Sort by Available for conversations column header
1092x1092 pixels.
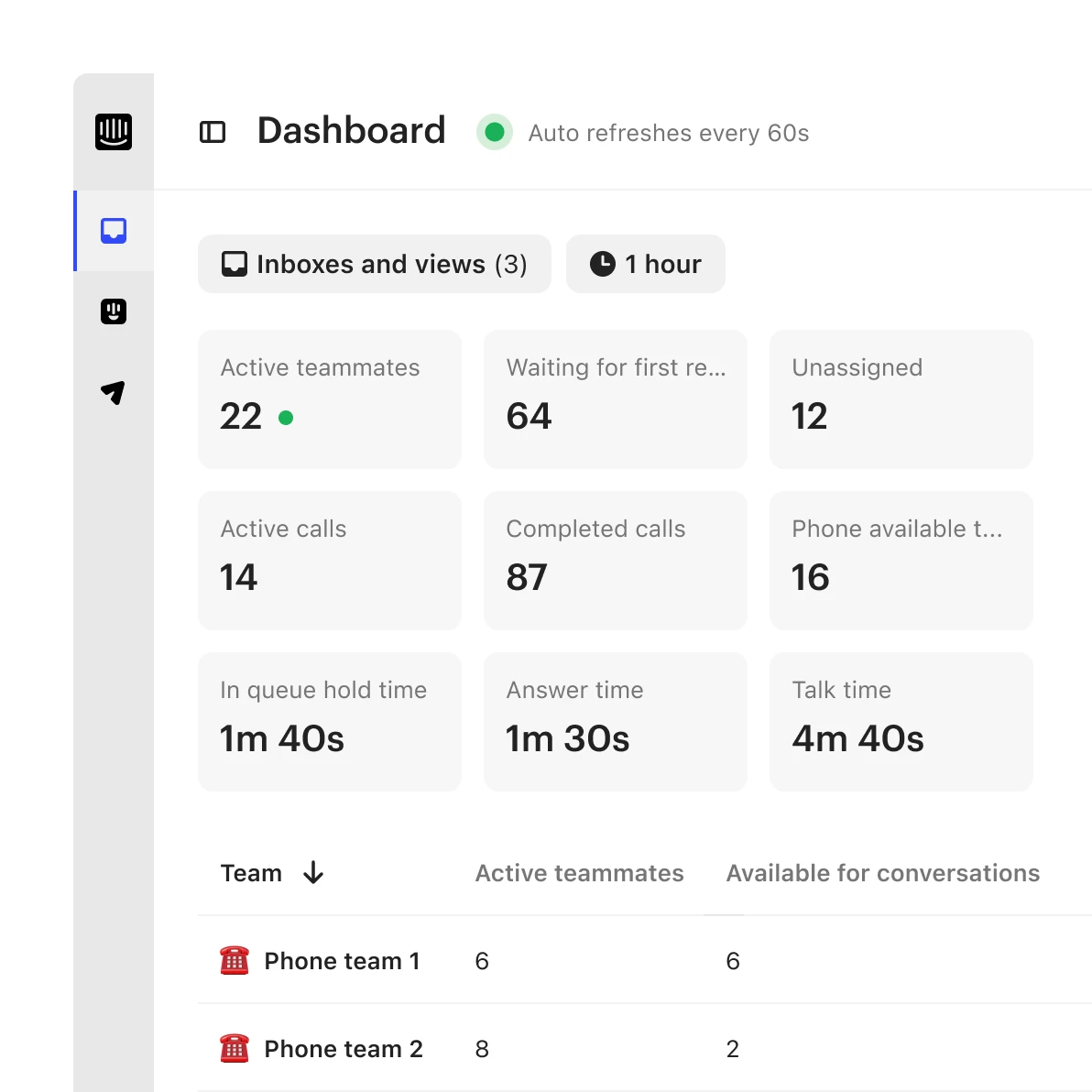883,873
